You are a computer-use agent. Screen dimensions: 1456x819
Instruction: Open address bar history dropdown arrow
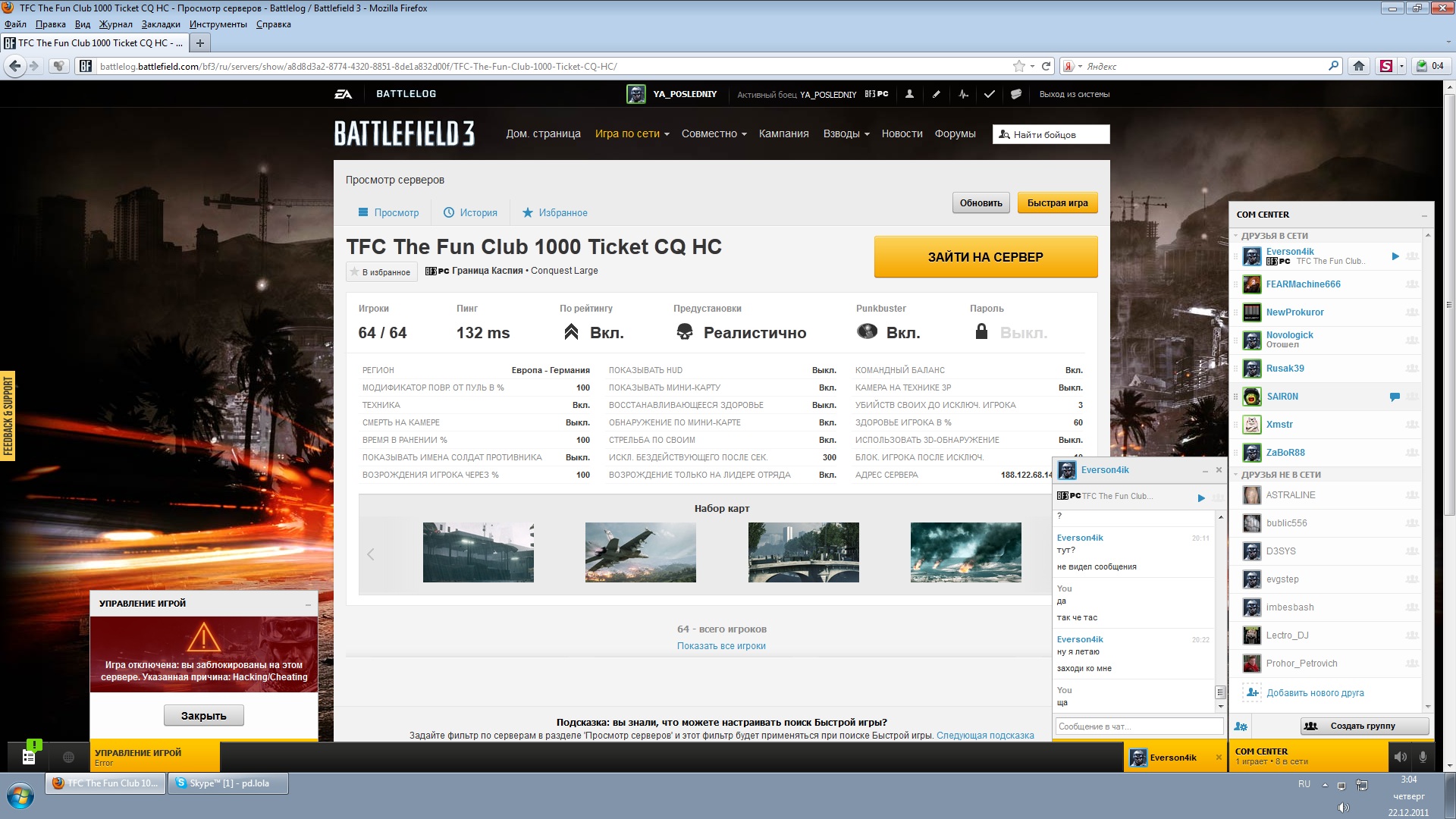1032,67
